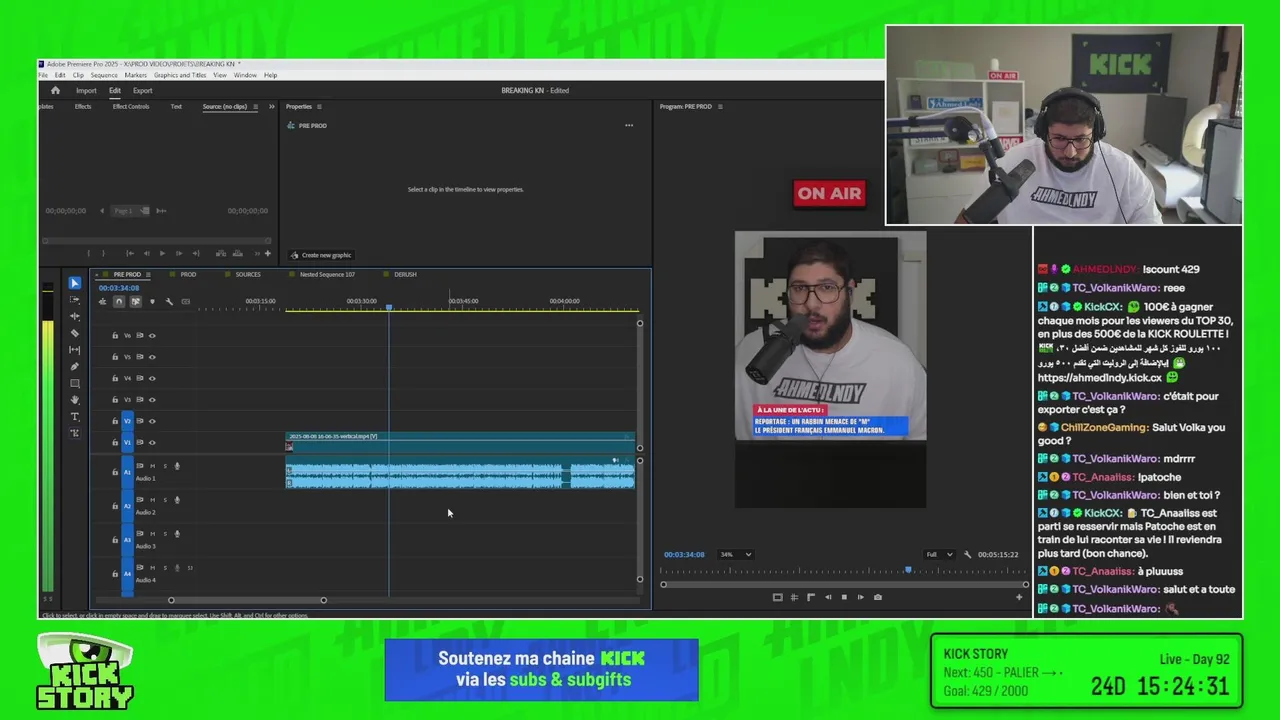Select the Razor tool
The height and width of the screenshot is (720, 1280).
point(75,333)
